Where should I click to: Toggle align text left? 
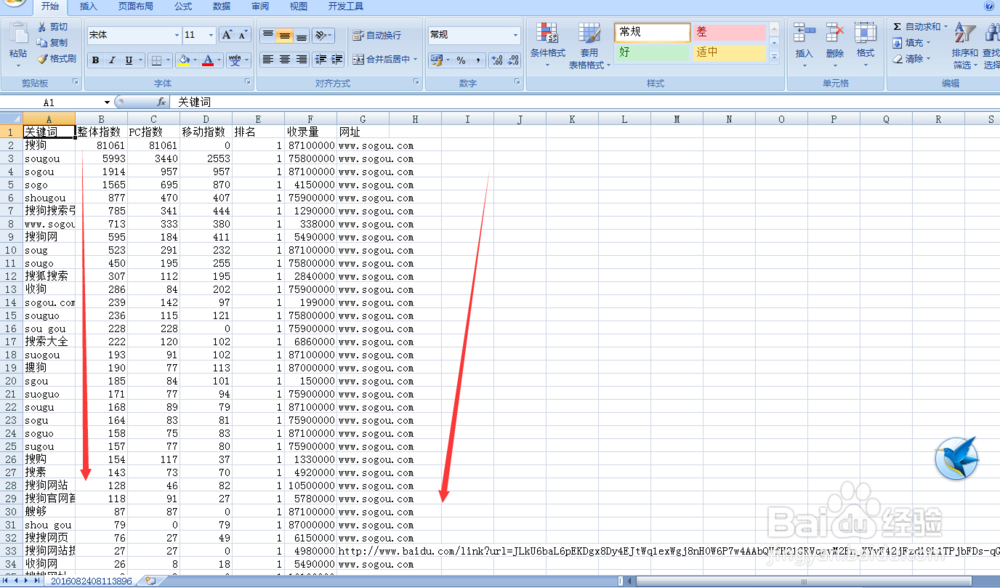268,59
